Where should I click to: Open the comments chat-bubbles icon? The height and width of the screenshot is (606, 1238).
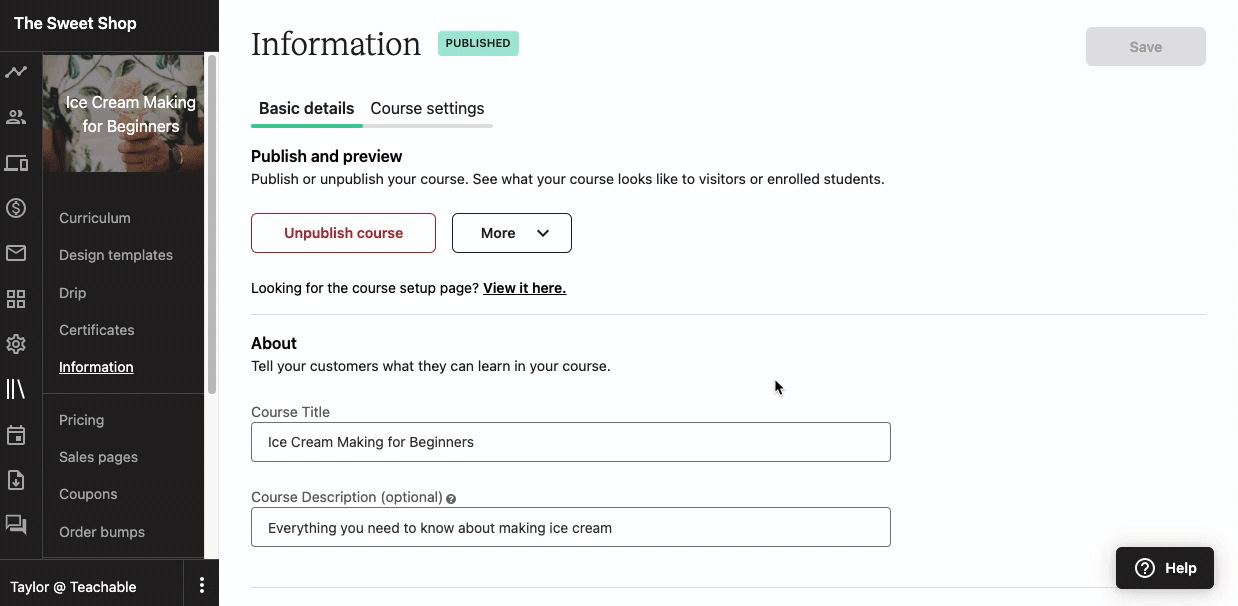tap(16, 524)
